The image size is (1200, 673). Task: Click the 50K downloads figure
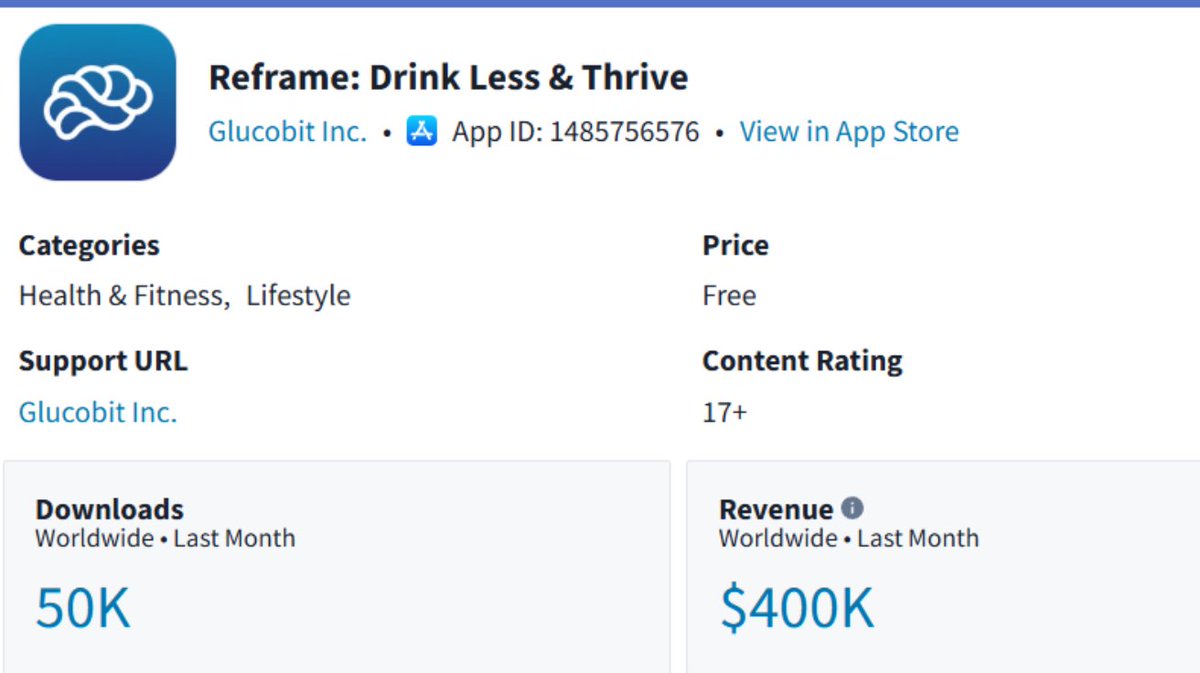(83, 608)
